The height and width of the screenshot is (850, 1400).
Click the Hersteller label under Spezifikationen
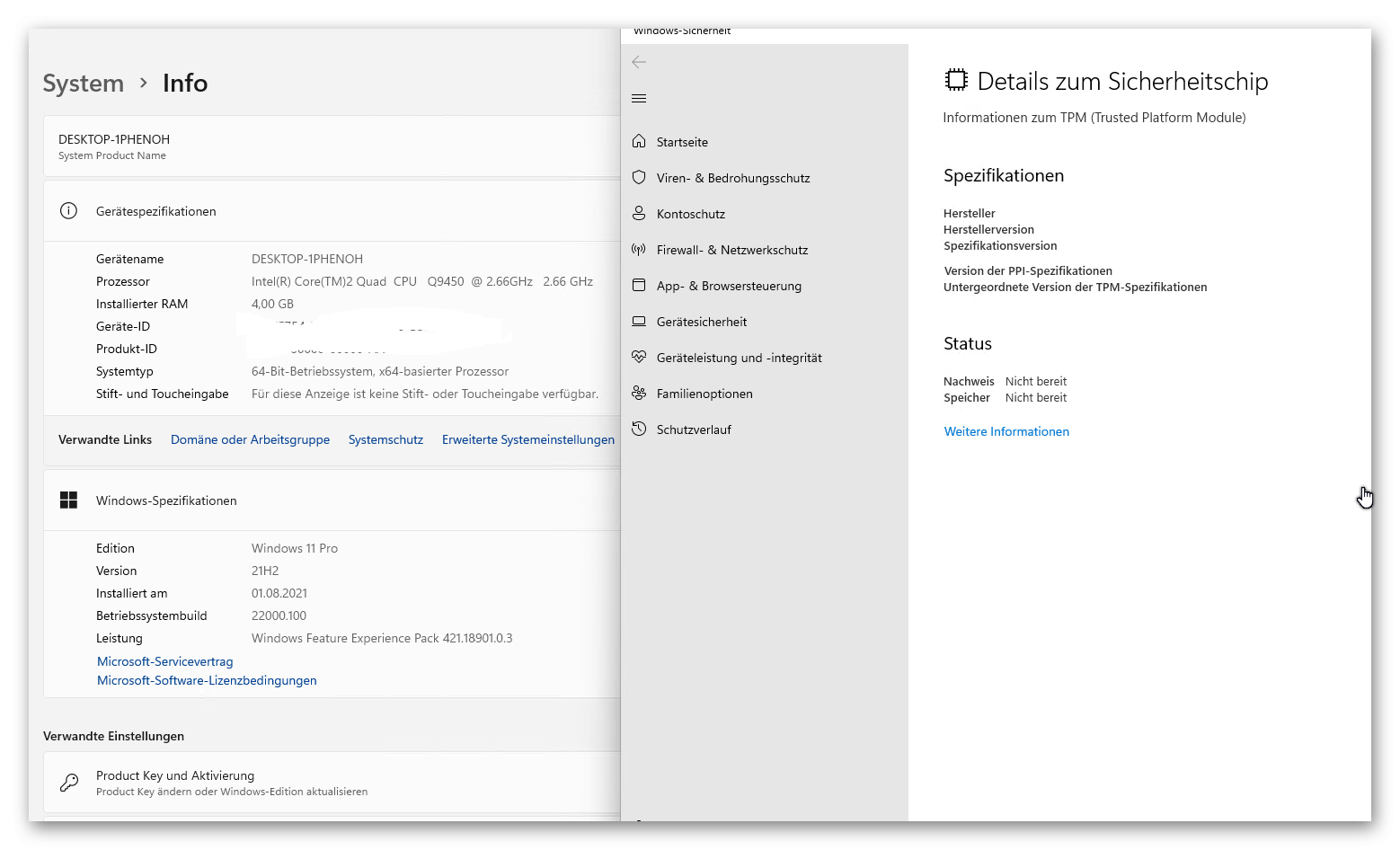click(x=970, y=213)
